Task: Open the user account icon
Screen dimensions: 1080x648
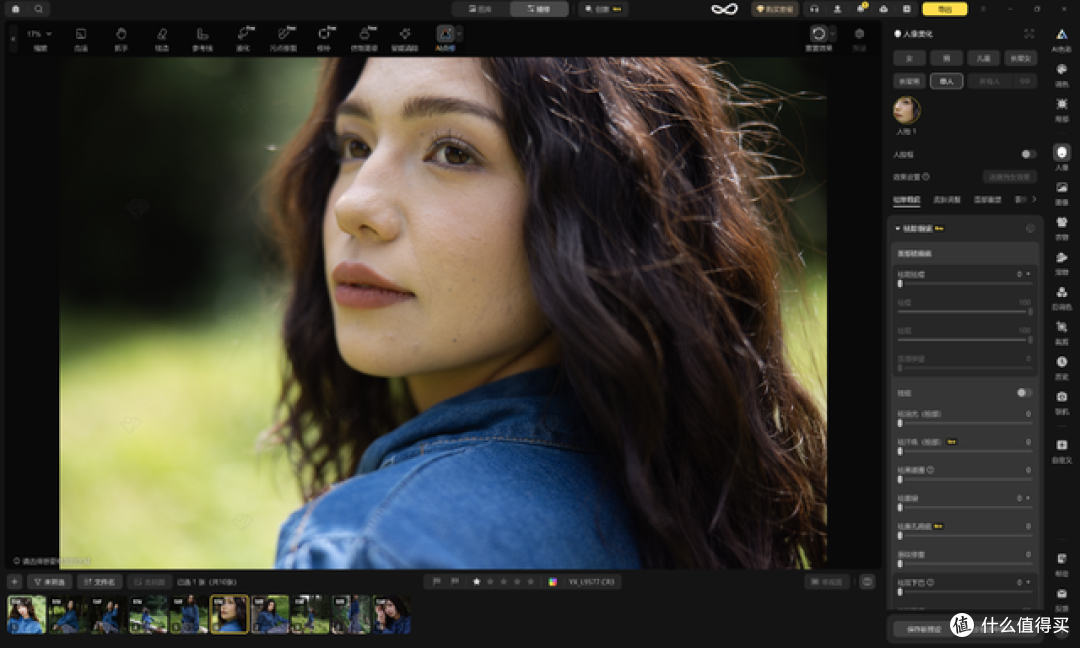Action: (838, 9)
